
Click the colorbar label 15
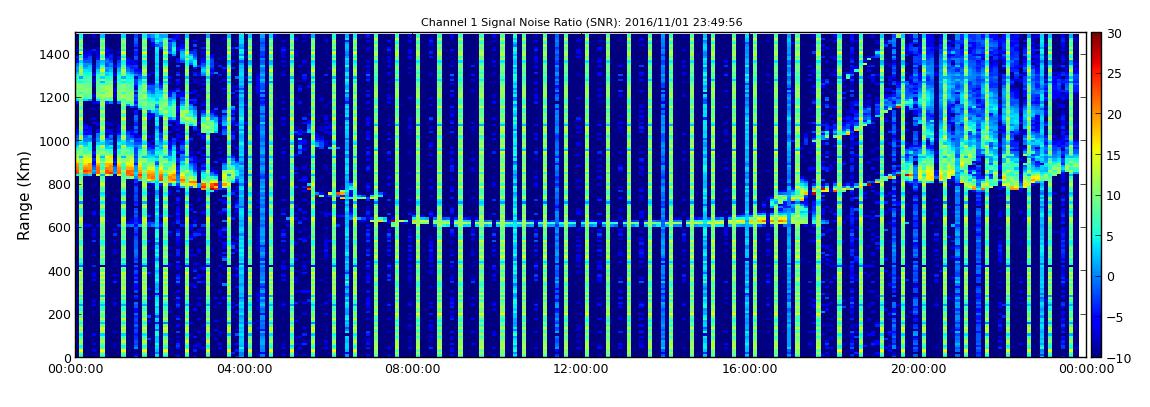[x=1115, y=155]
